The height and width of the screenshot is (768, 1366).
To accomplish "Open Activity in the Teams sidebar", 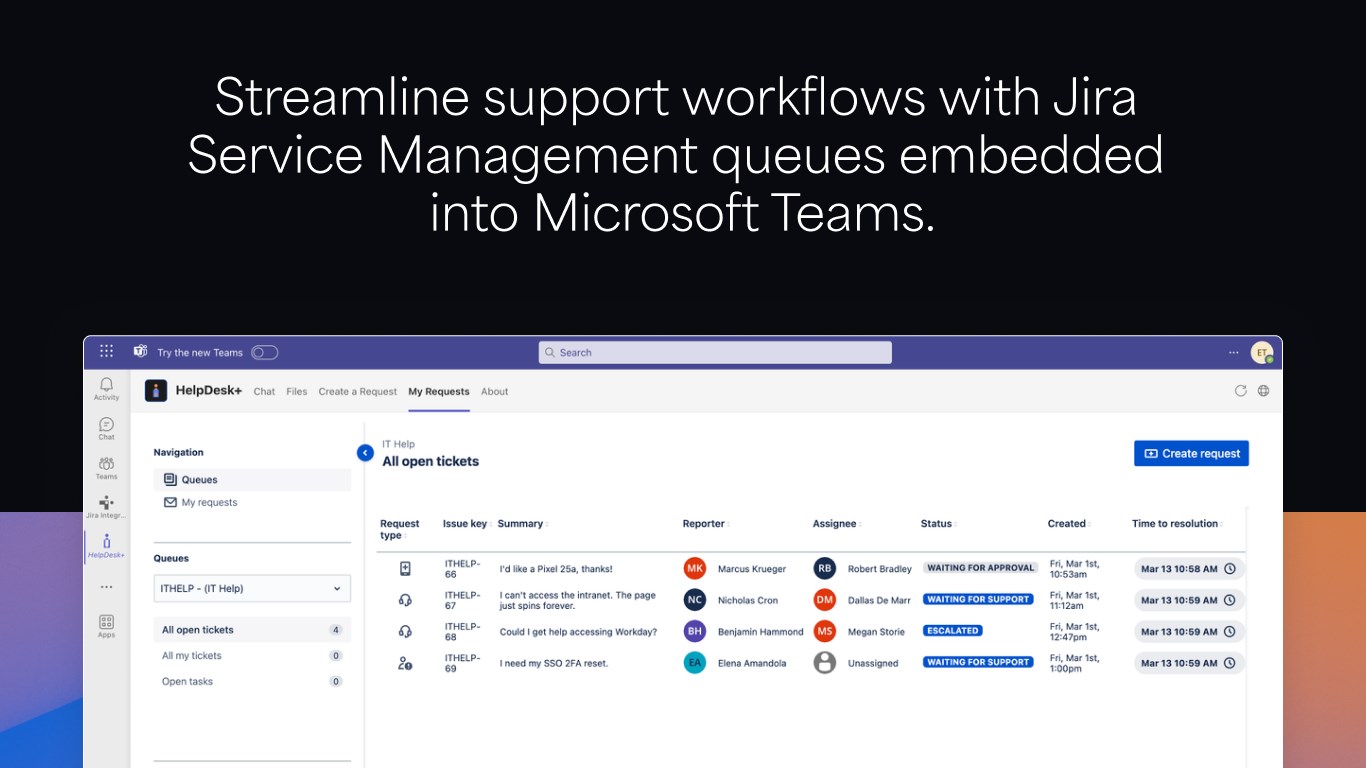I will tap(106, 389).
